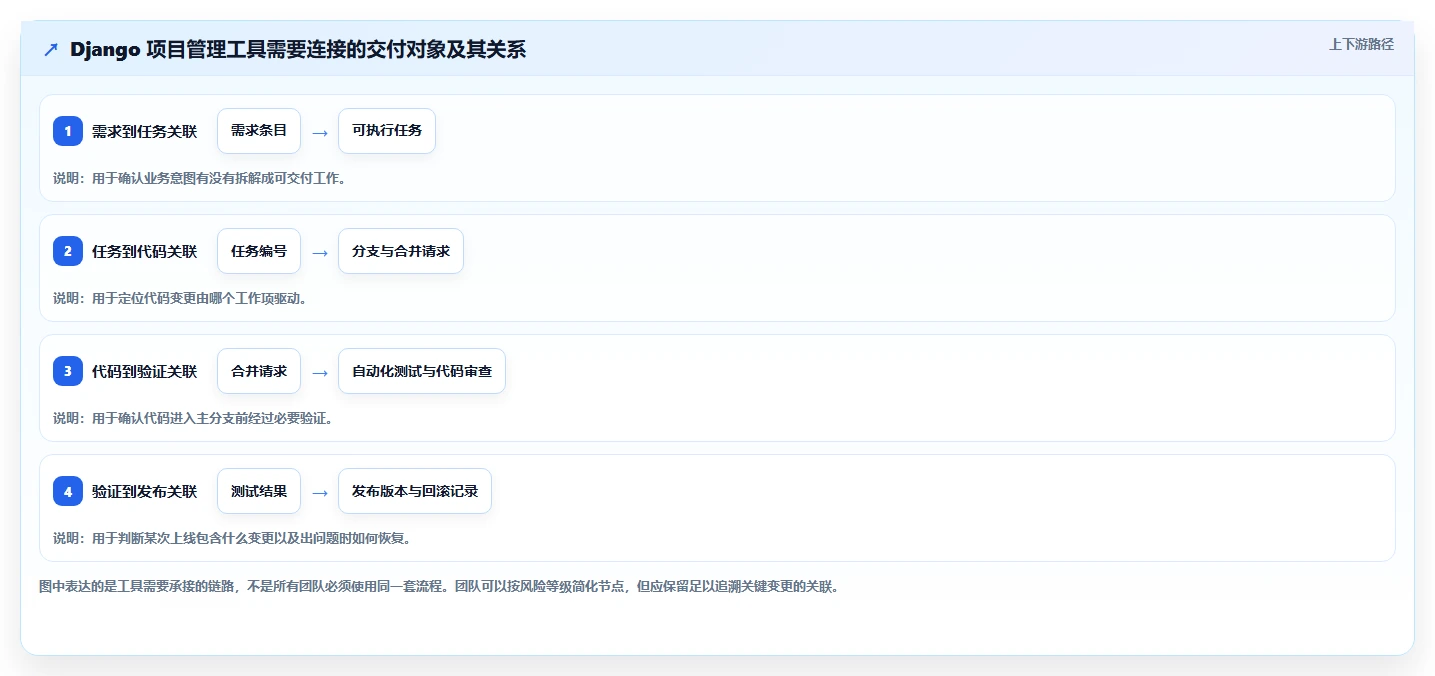Click the 可执行任务 box
Screen dimensions: 1435x676
coord(387,131)
